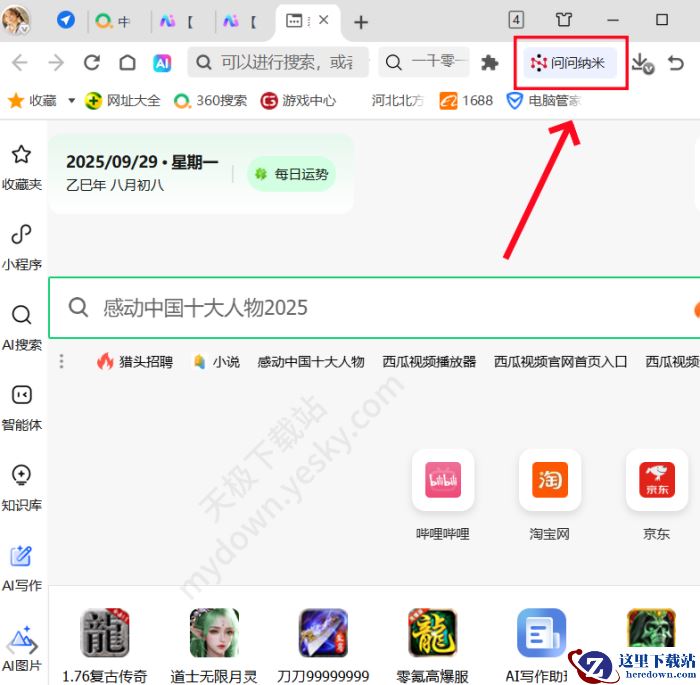Open the 道士无限月灵 game tile
Image resolution: width=700 pixels, height=685 pixels.
(214, 645)
